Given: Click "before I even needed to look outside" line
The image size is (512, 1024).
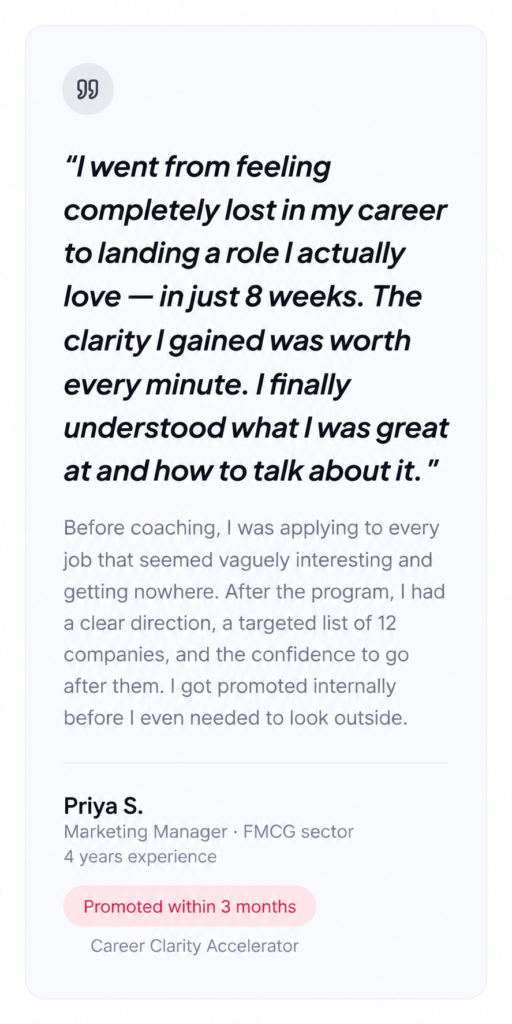Looking at the screenshot, I should (x=236, y=718).
